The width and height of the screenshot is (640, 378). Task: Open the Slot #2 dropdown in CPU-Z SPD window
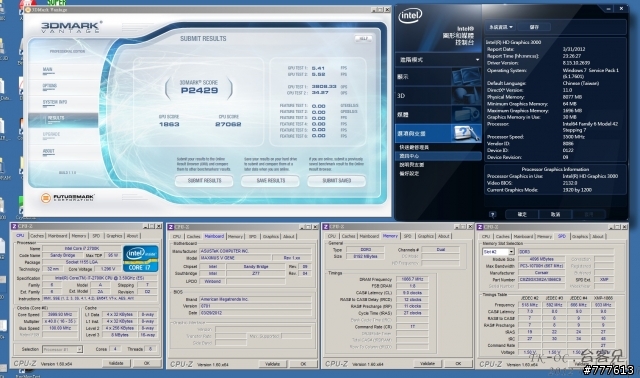[498, 252]
